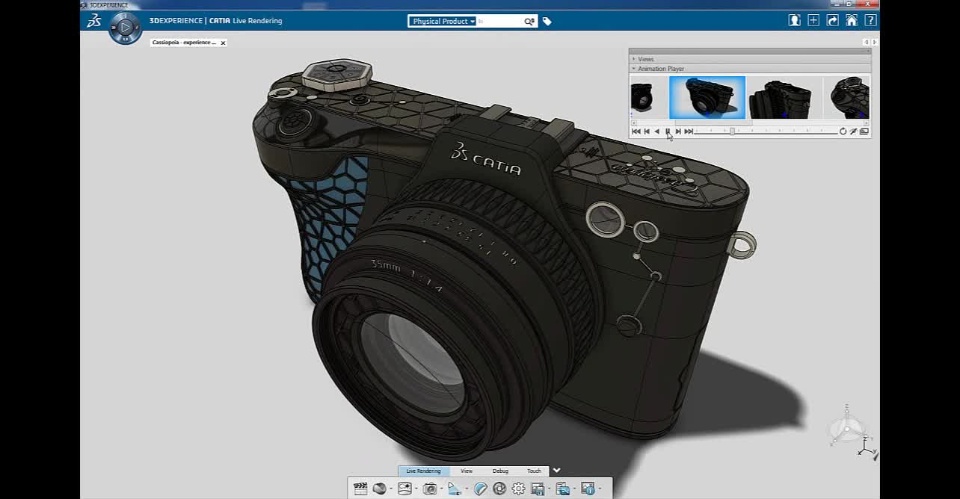Click rightmost Animation Player options icon
This screenshot has height=499, width=960.
coord(864,131)
